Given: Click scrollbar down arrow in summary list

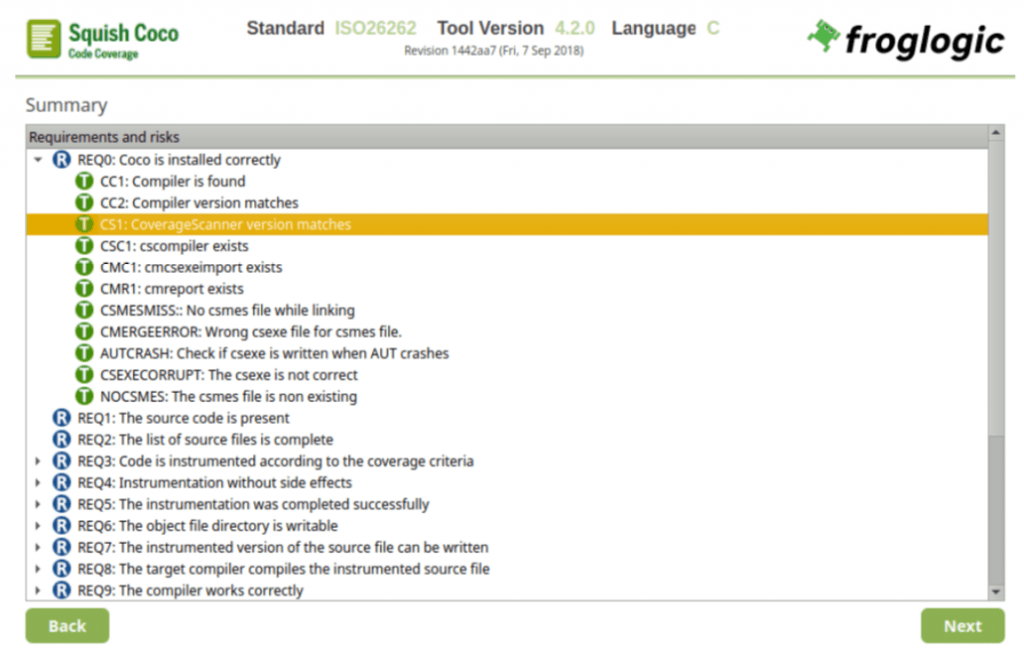Looking at the screenshot, I should (996, 592).
